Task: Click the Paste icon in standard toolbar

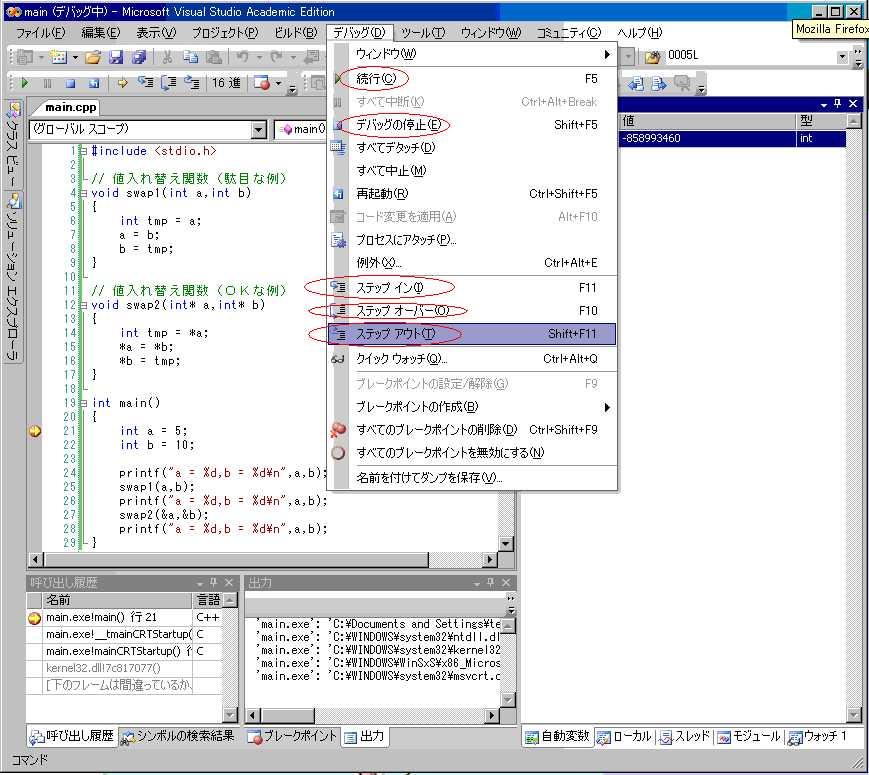Action: pos(214,57)
